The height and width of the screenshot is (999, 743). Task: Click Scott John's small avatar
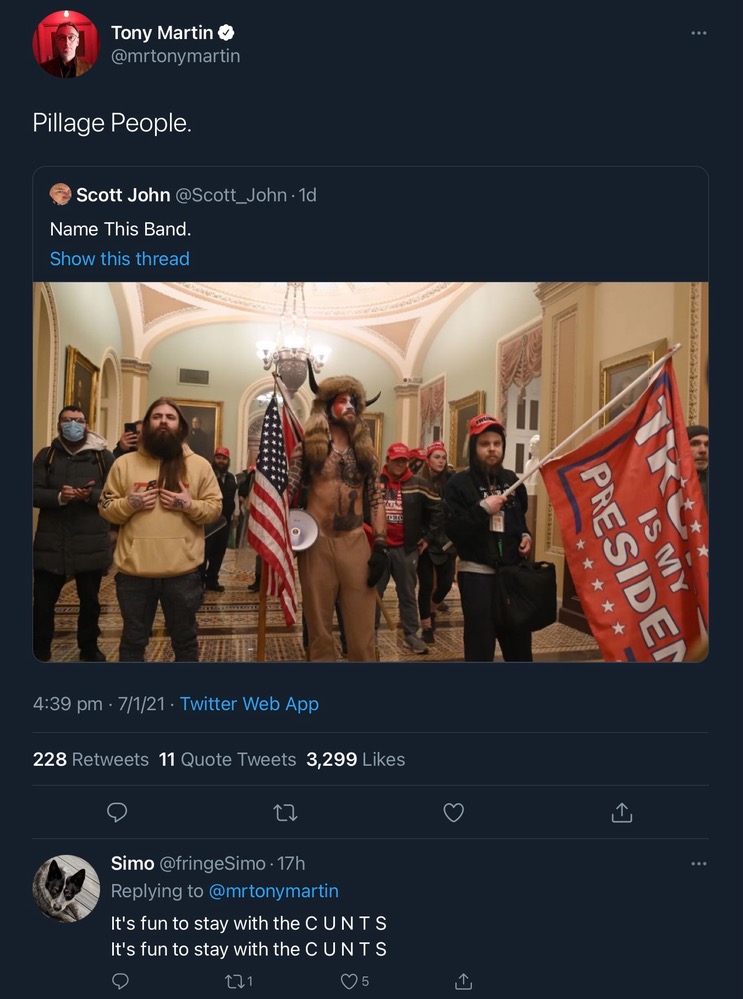(x=60, y=195)
